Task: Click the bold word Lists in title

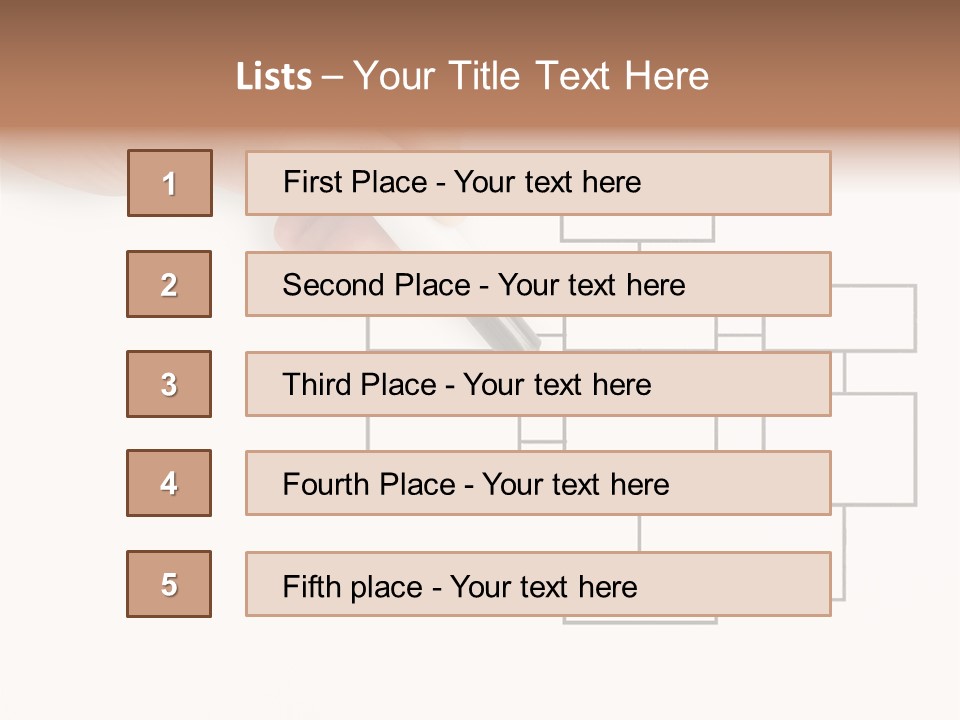Action: click(x=274, y=77)
